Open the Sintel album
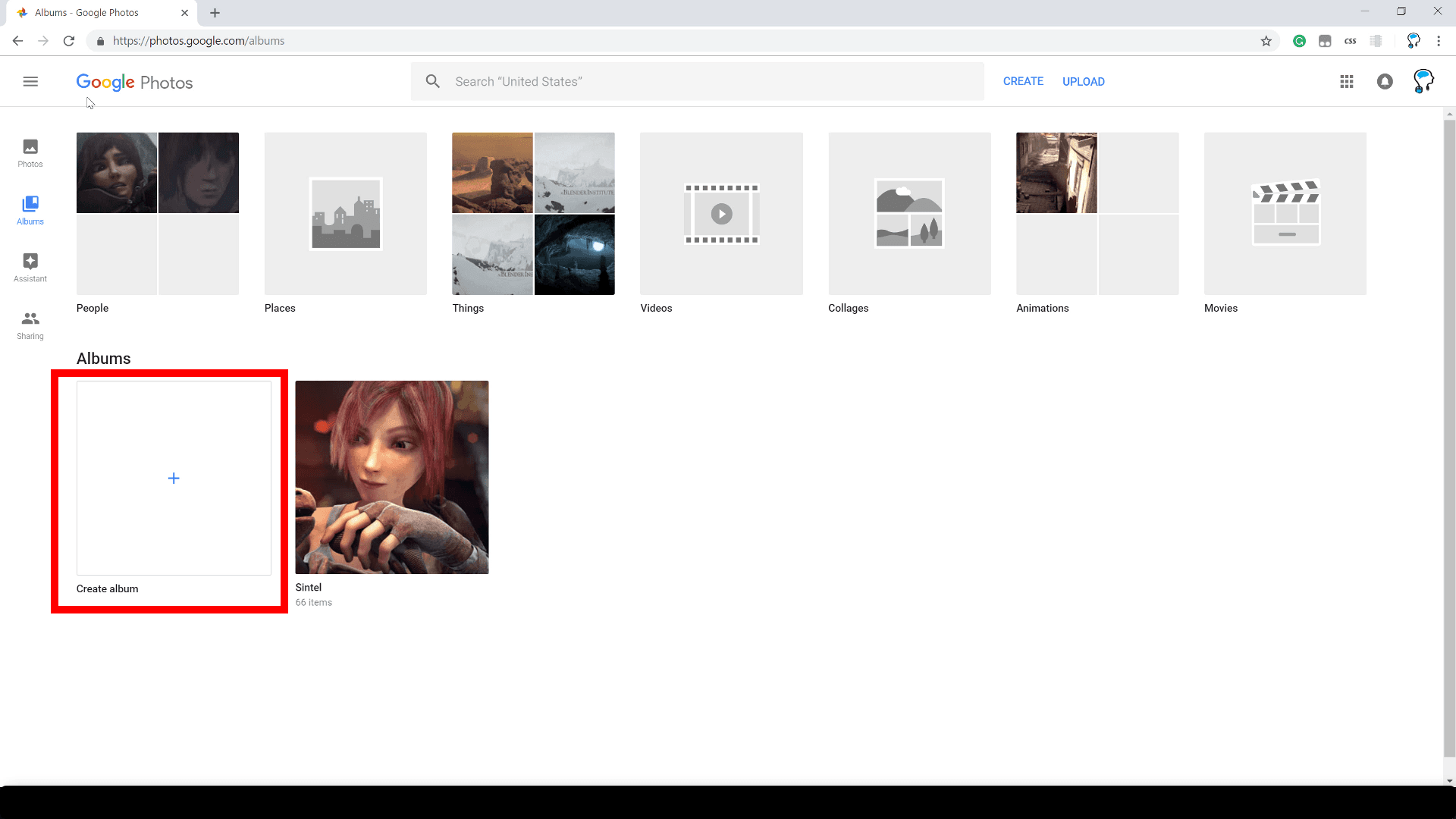 tap(391, 477)
